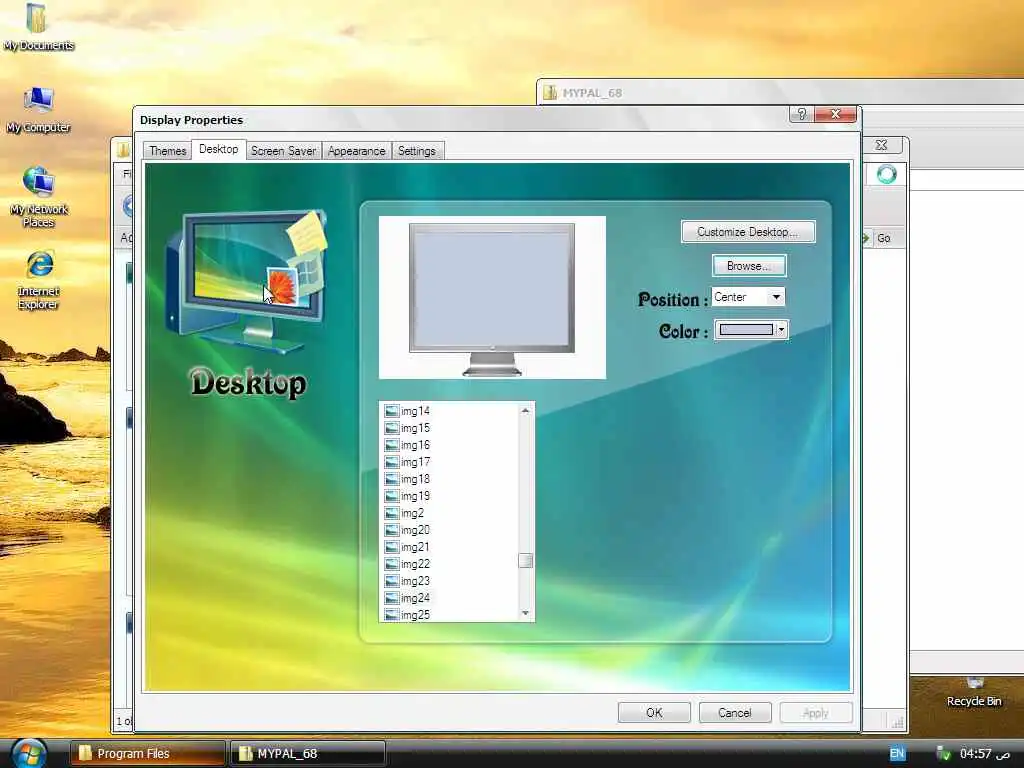Image resolution: width=1024 pixels, height=768 pixels.
Task: Open the Position dropdown showing Center
Action: (748, 297)
